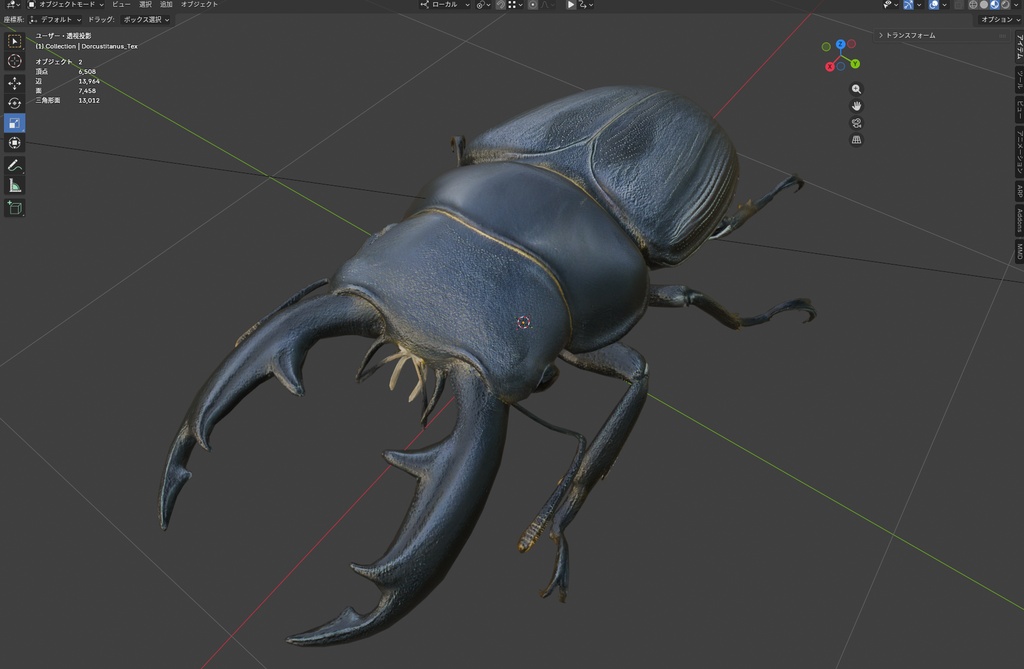Viewport: 1024px width, 669px height.
Task: Choose the Move tool
Action: pos(14,83)
